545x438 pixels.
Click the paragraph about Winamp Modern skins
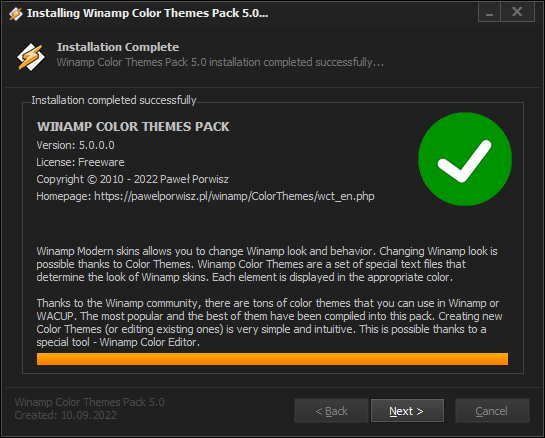tap(267, 264)
